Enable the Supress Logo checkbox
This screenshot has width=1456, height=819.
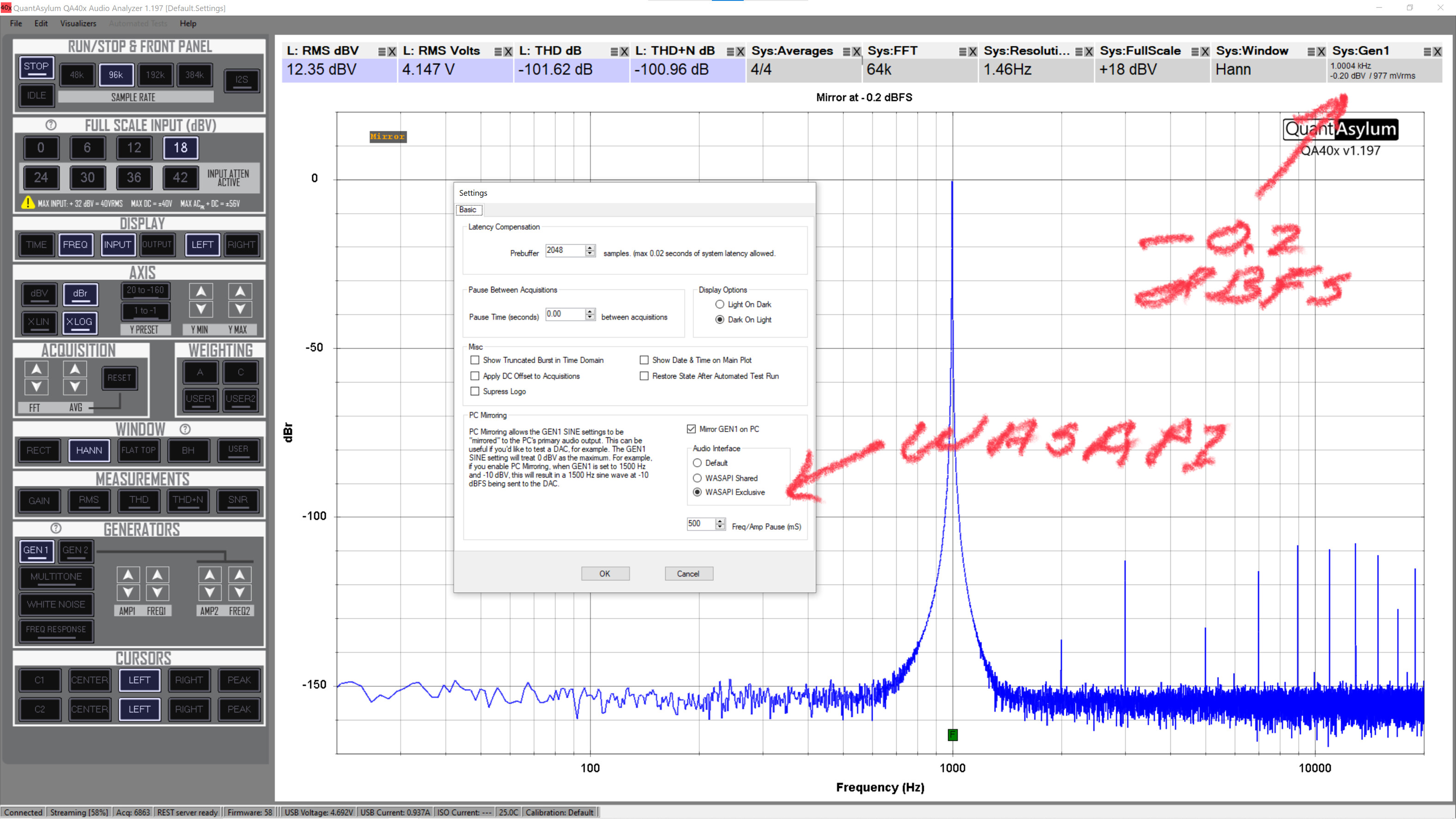475,391
